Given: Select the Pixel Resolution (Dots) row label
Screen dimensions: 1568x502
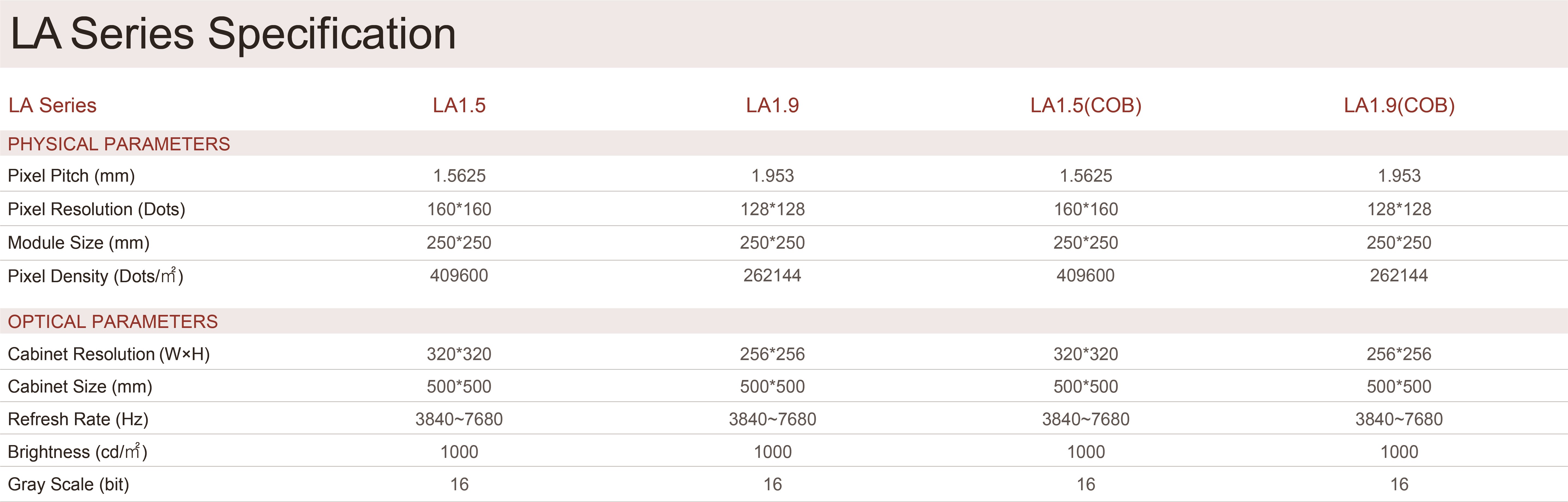Looking at the screenshot, I should [96, 210].
